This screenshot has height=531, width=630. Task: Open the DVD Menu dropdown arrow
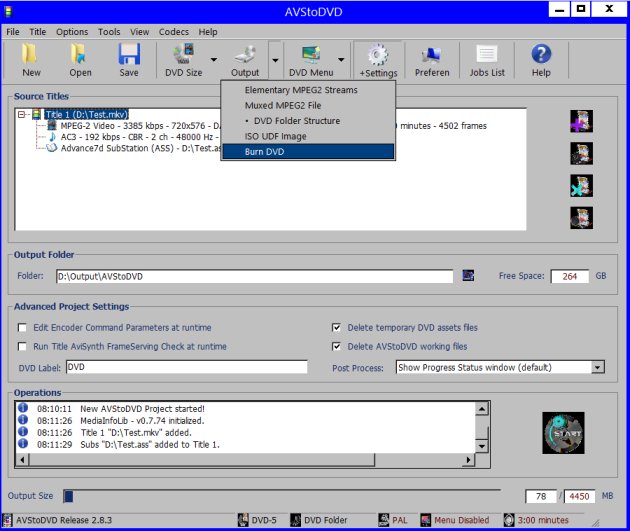point(341,59)
